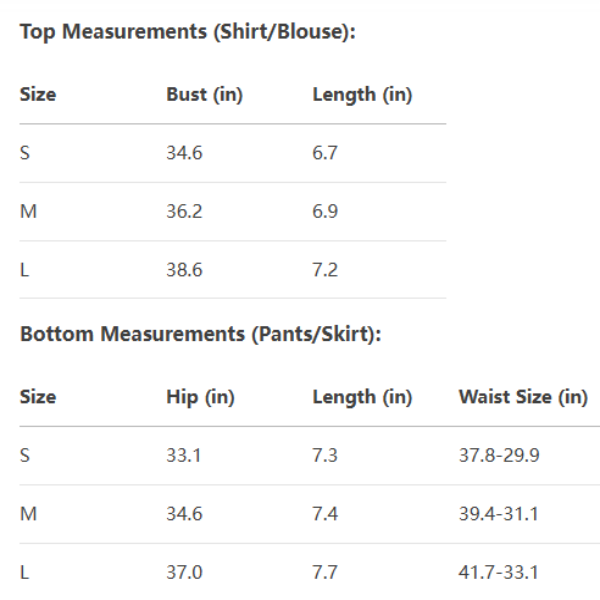Click the 6.7 length value for top size S
Screen dimensions: 600x600
[x=325, y=154]
